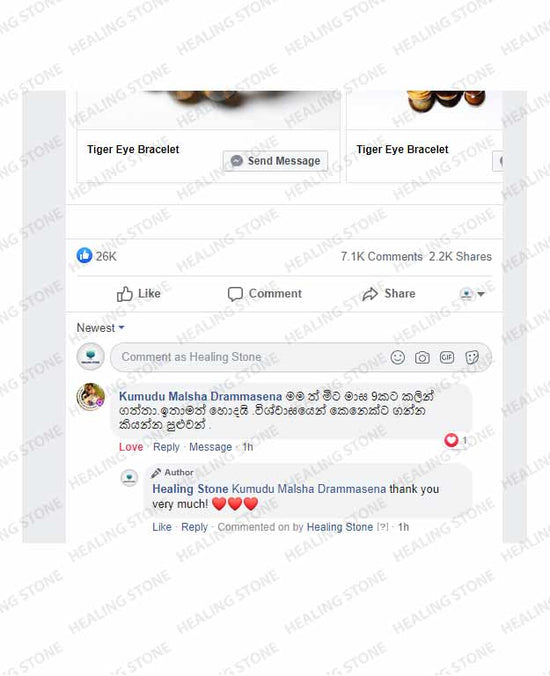Open the GIF picker icon
The image size is (550, 676).
[x=447, y=357]
